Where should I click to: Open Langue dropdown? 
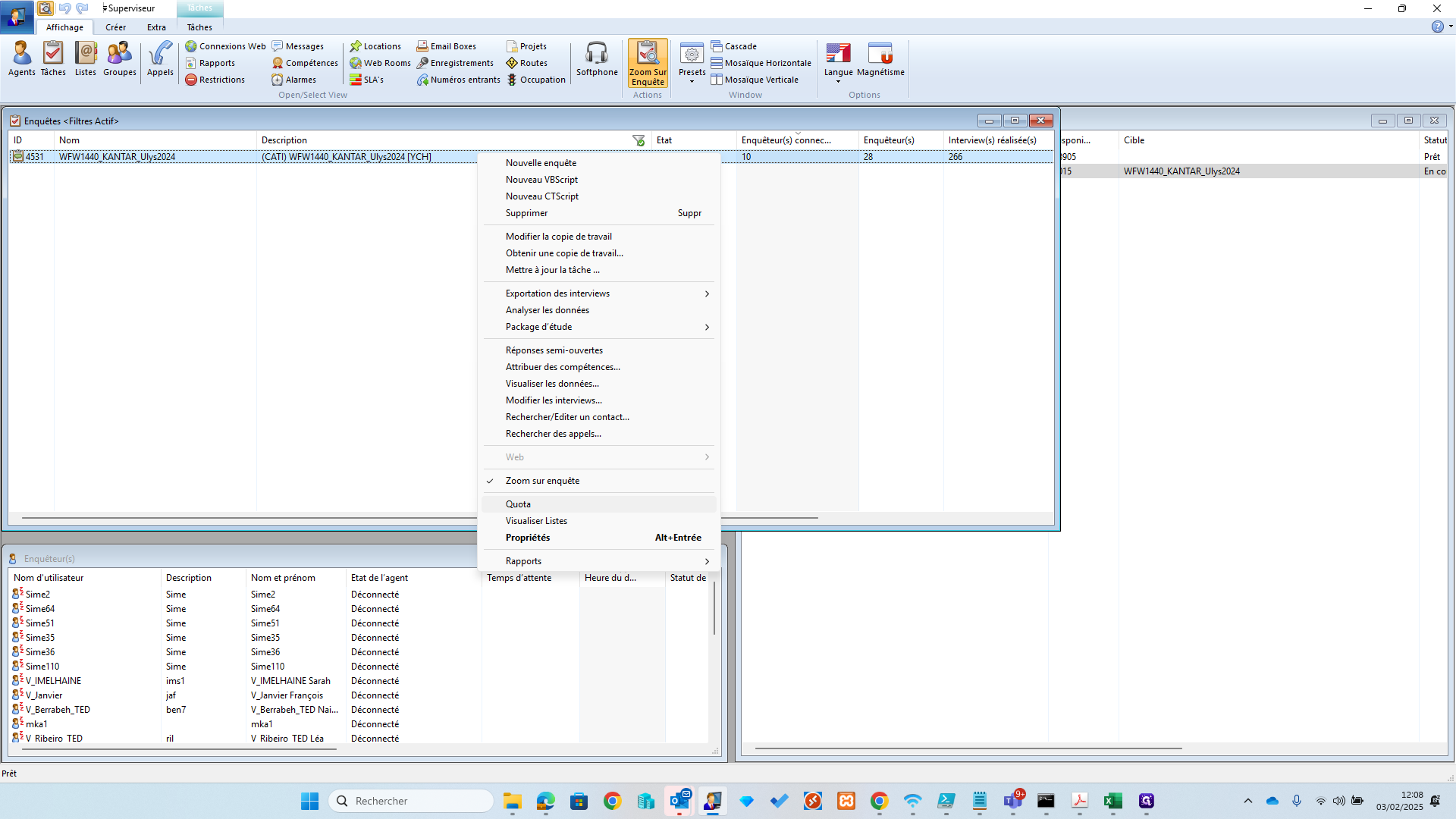click(838, 64)
